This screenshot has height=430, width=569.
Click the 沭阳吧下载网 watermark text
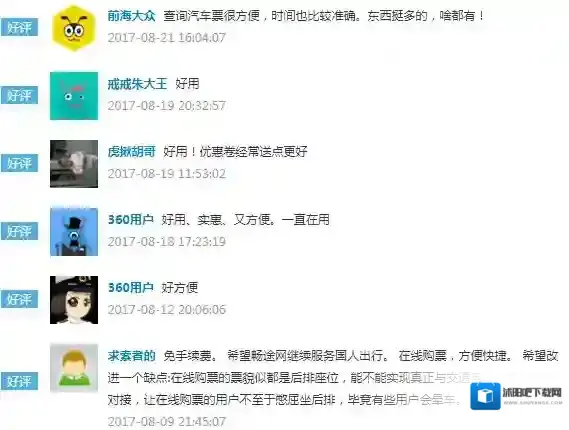click(x=532, y=393)
